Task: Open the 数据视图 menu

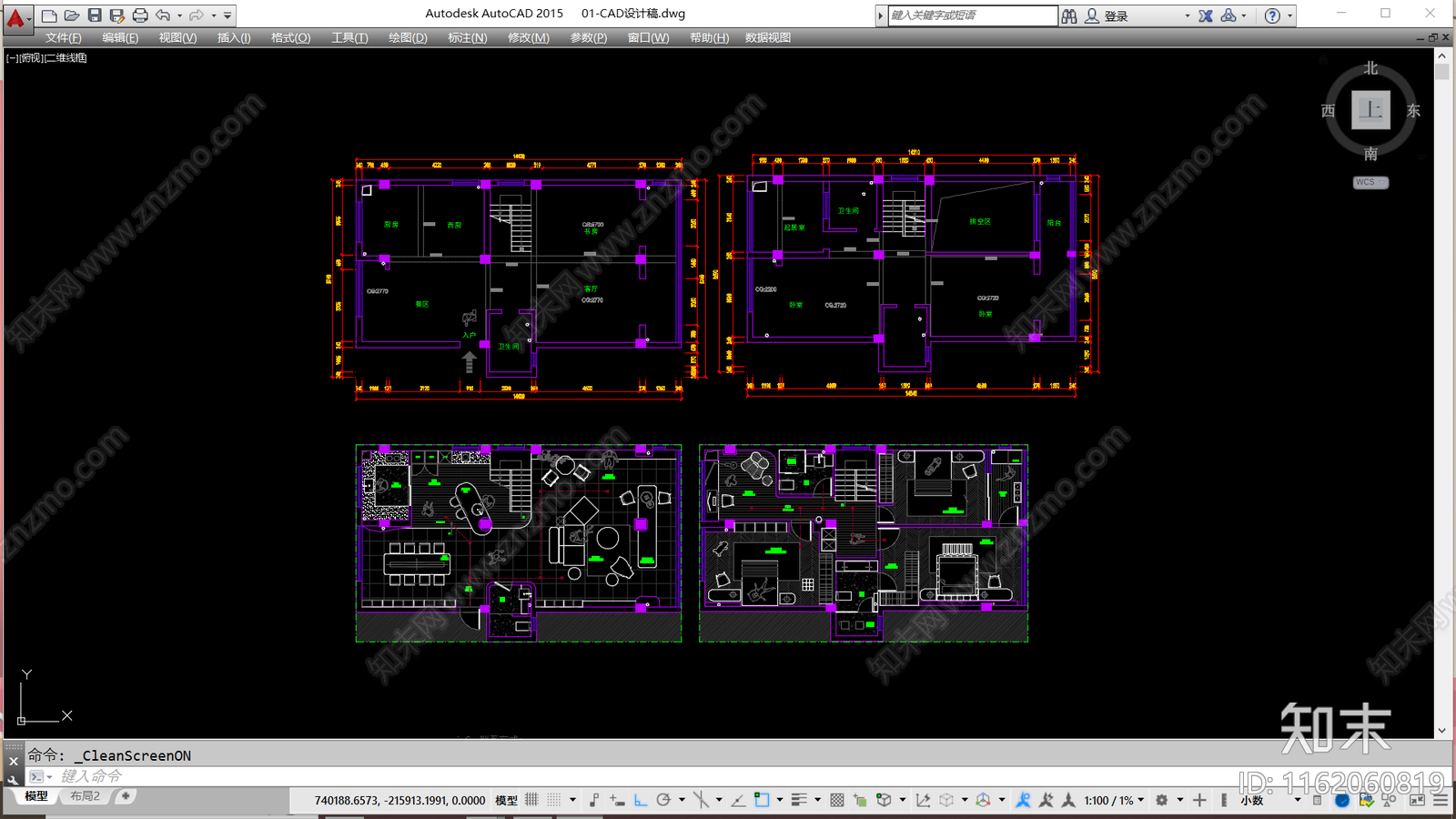Action: pyautogui.click(x=768, y=38)
